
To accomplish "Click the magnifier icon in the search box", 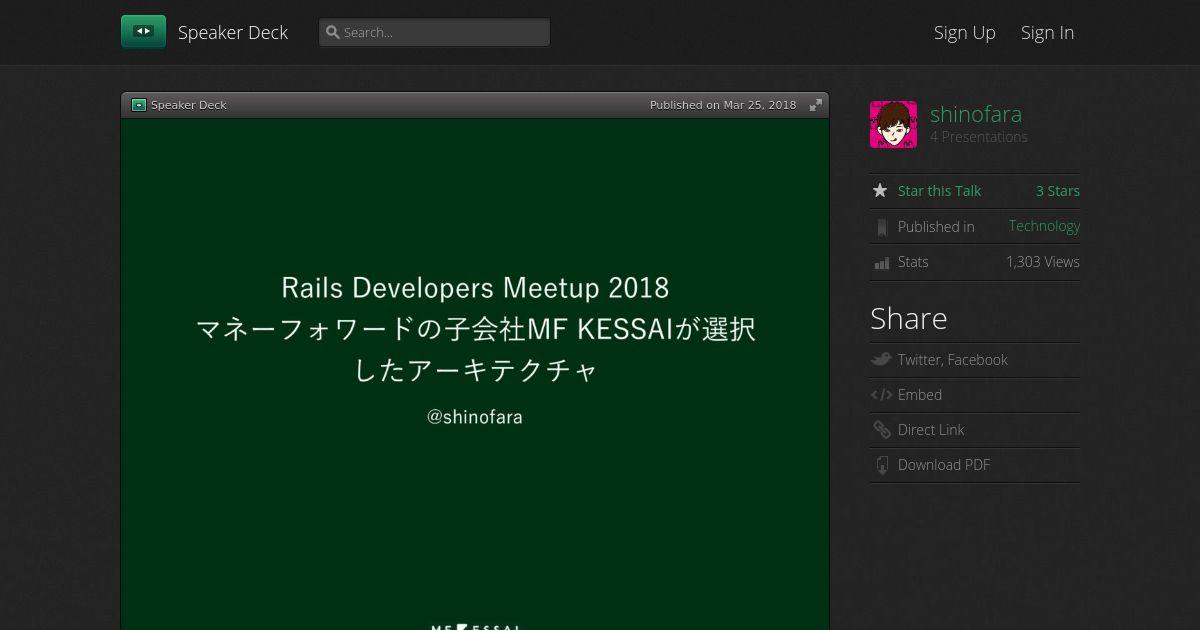I will pyautogui.click(x=333, y=32).
